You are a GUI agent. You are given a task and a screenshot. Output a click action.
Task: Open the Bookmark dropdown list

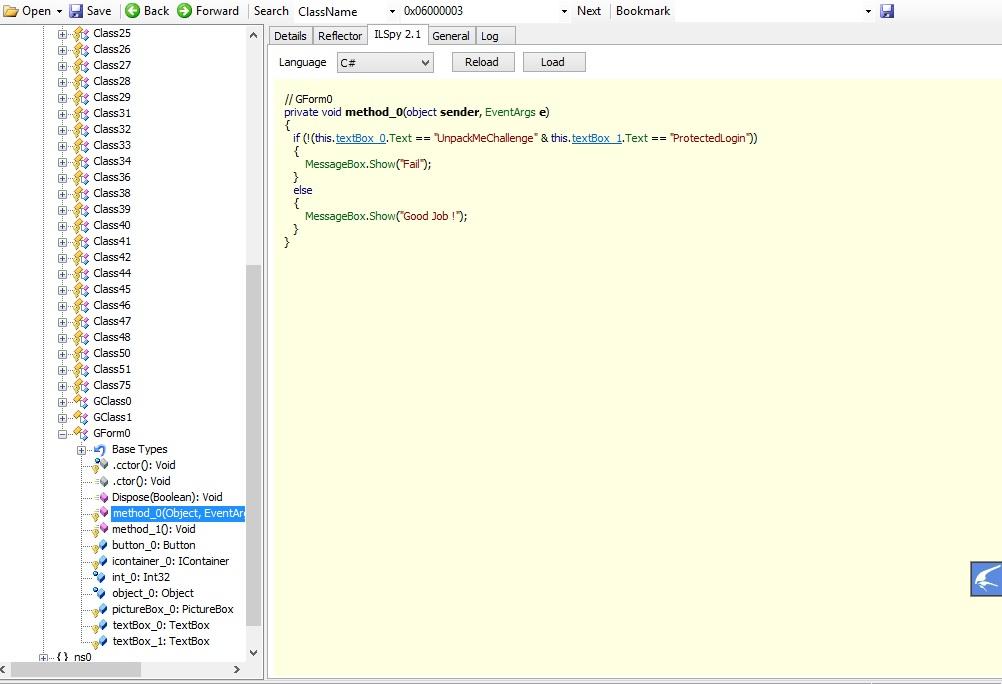tap(867, 11)
